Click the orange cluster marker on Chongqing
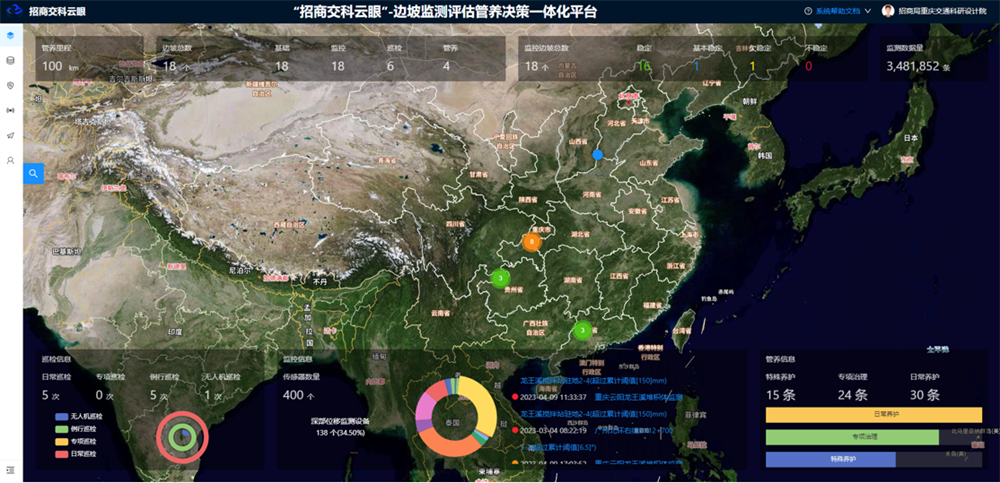Viewport: 1000px width, 483px height. click(x=532, y=242)
